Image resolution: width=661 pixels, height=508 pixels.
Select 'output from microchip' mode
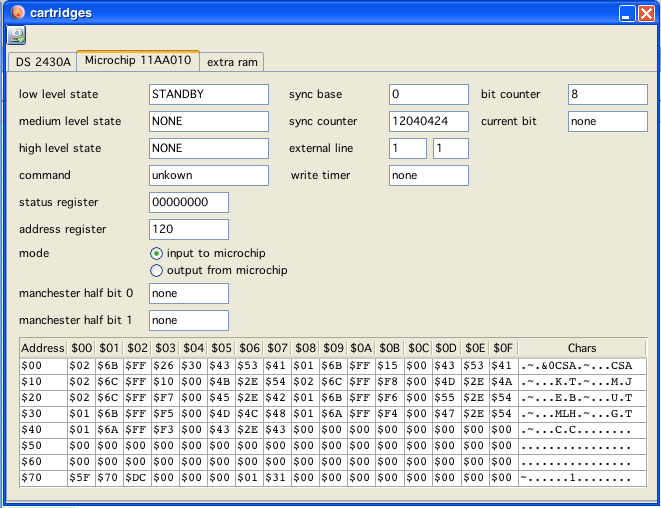point(156,271)
